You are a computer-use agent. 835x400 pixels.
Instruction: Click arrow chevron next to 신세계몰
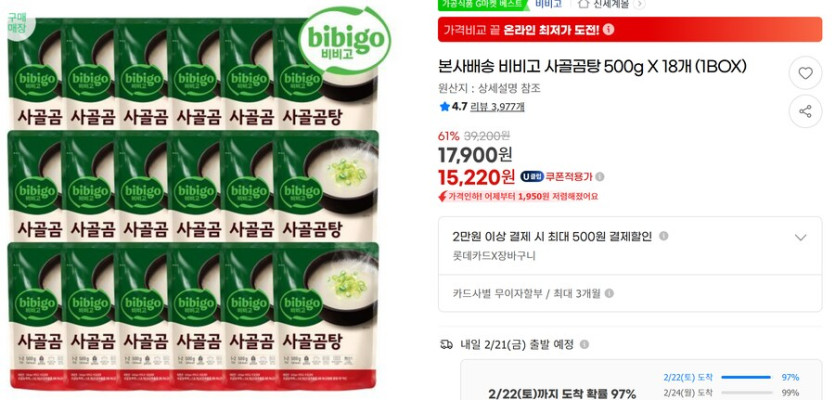(x=640, y=4)
